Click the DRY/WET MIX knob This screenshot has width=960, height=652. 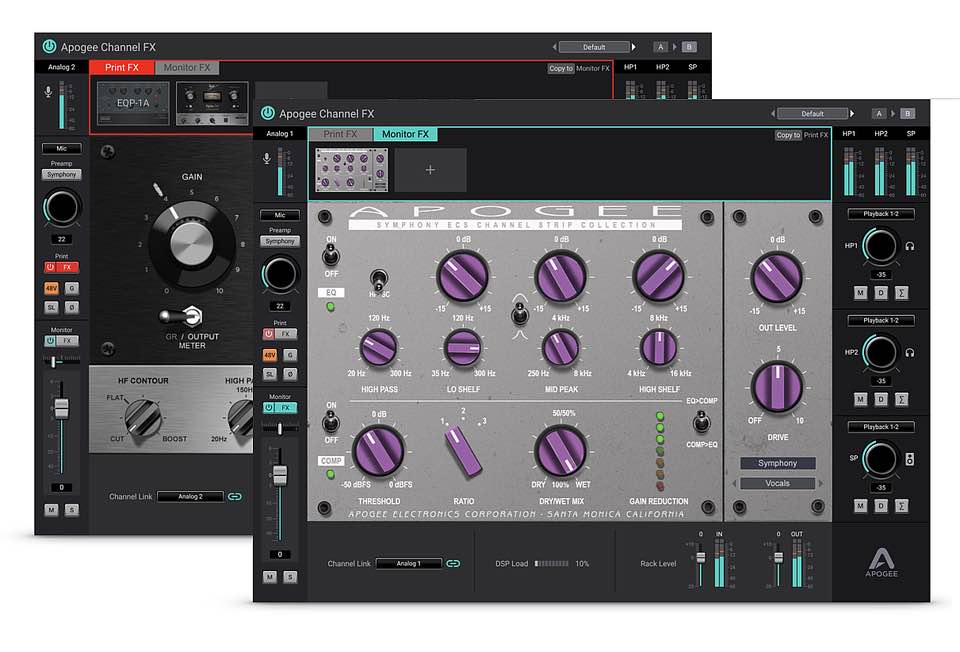point(560,452)
